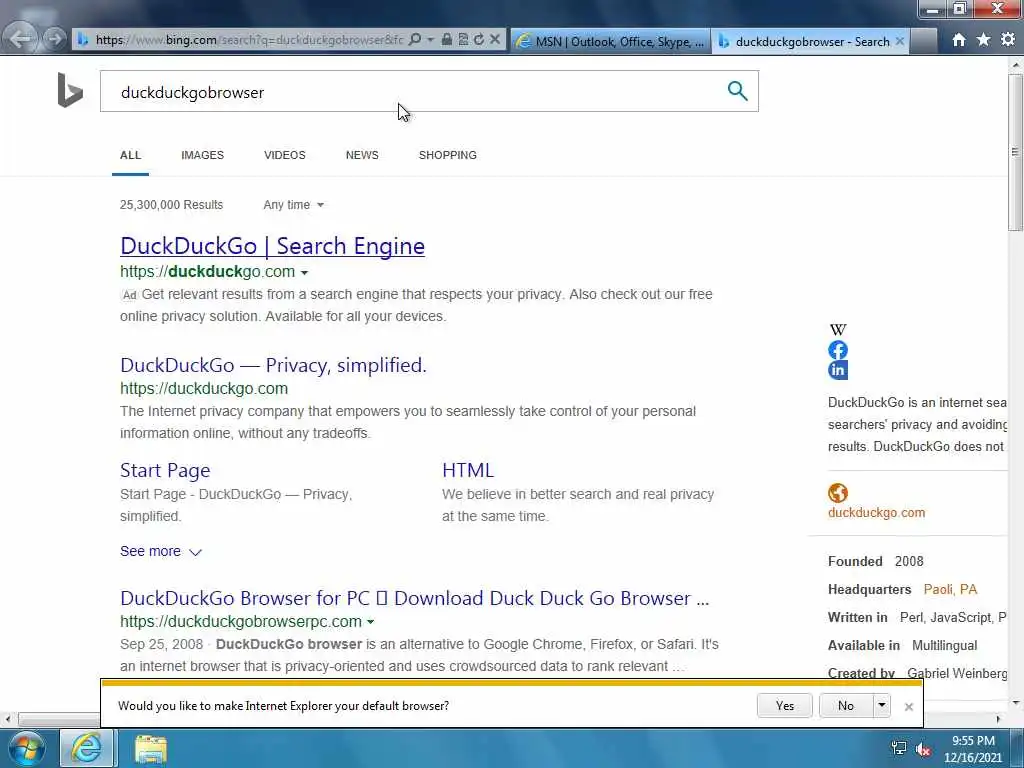Click the orange globe website icon
The width and height of the screenshot is (1024, 768).
[838, 492]
